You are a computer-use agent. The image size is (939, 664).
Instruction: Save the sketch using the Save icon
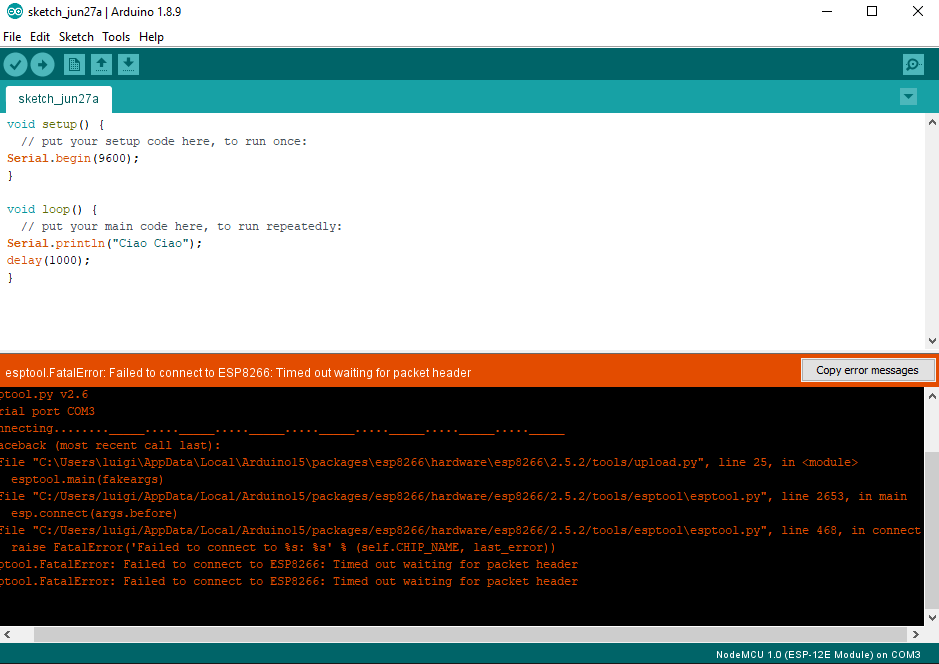point(128,64)
